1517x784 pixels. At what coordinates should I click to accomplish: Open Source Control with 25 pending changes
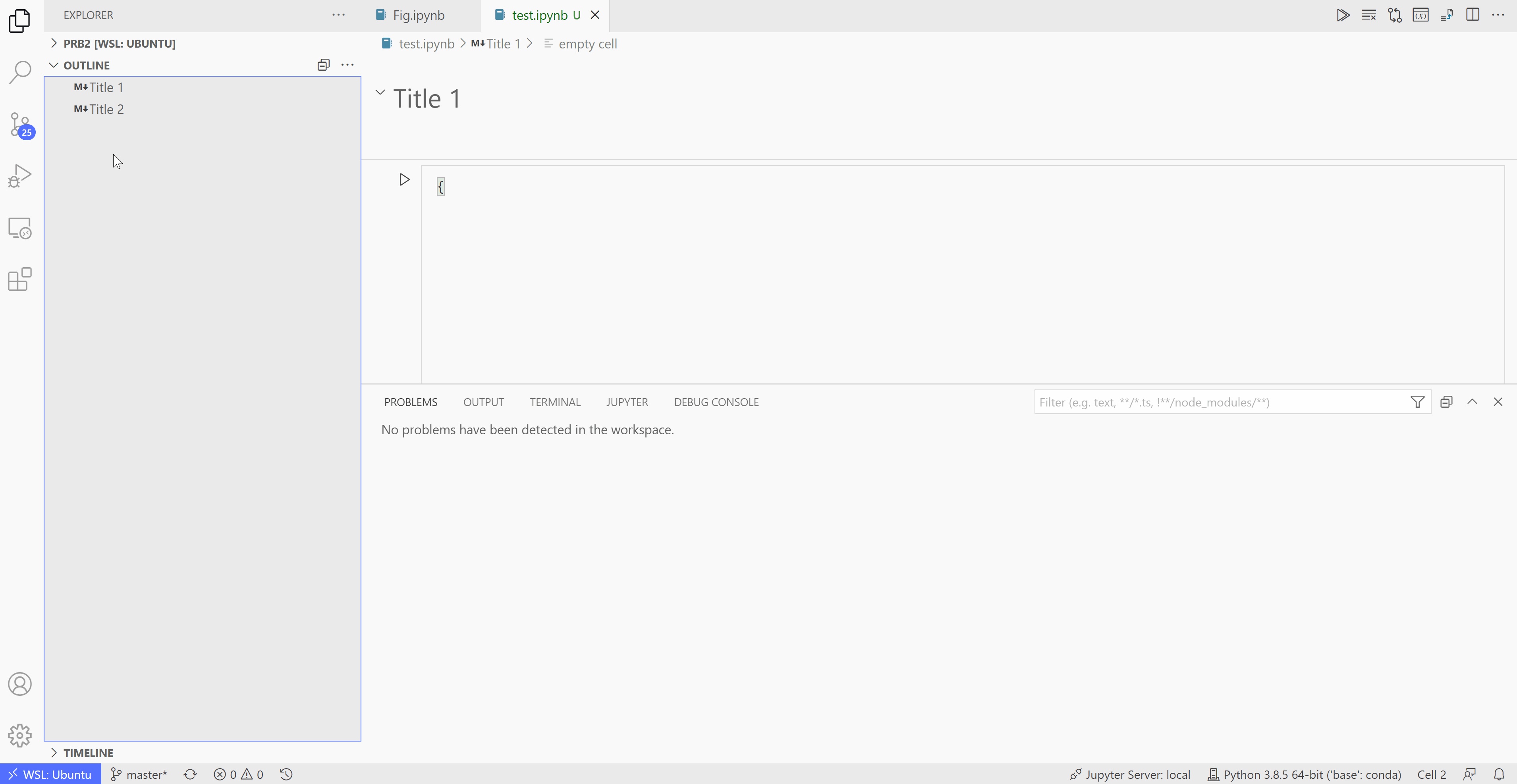[19, 125]
